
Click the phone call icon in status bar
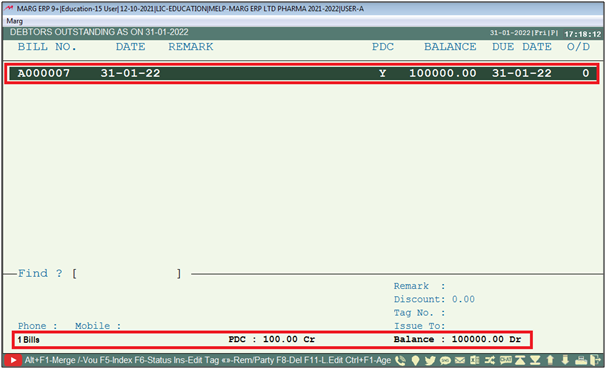pos(400,360)
